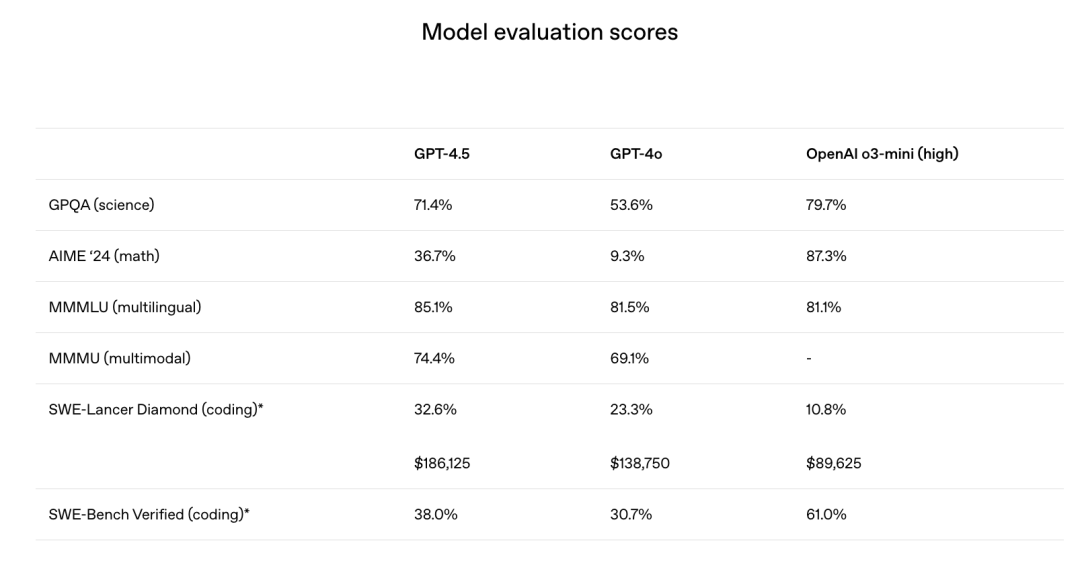Viewport: 1080px width, 580px height.
Task: Click the SWE-Lancer Diamond (coding)* row label
Action: (x=156, y=409)
